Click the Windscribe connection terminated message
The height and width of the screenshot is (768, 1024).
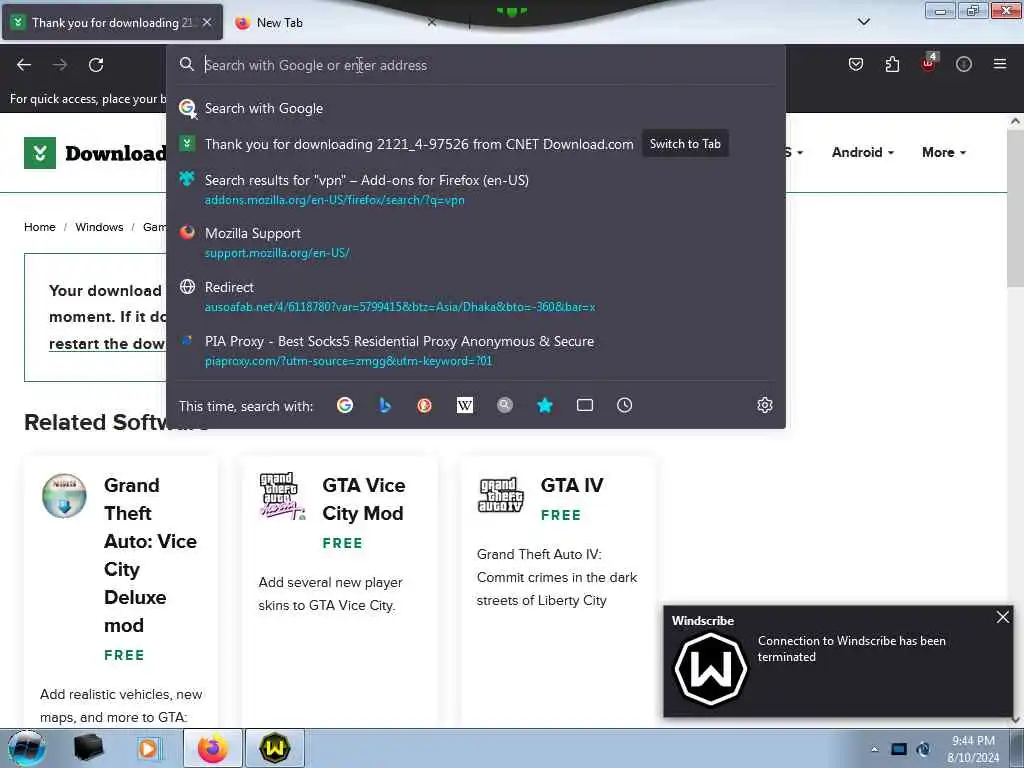(x=852, y=648)
